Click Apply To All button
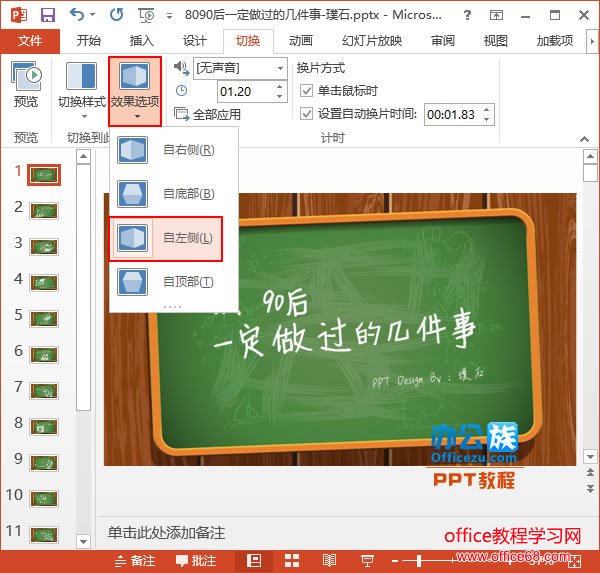Image resolution: width=600 pixels, height=573 pixels. [207, 114]
